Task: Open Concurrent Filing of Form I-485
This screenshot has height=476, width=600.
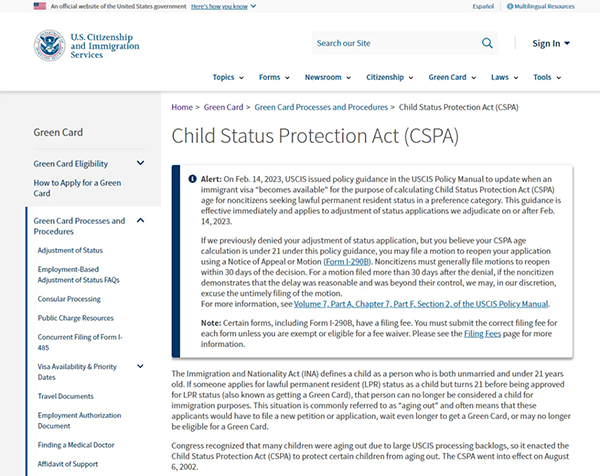Action: pos(80,342)
